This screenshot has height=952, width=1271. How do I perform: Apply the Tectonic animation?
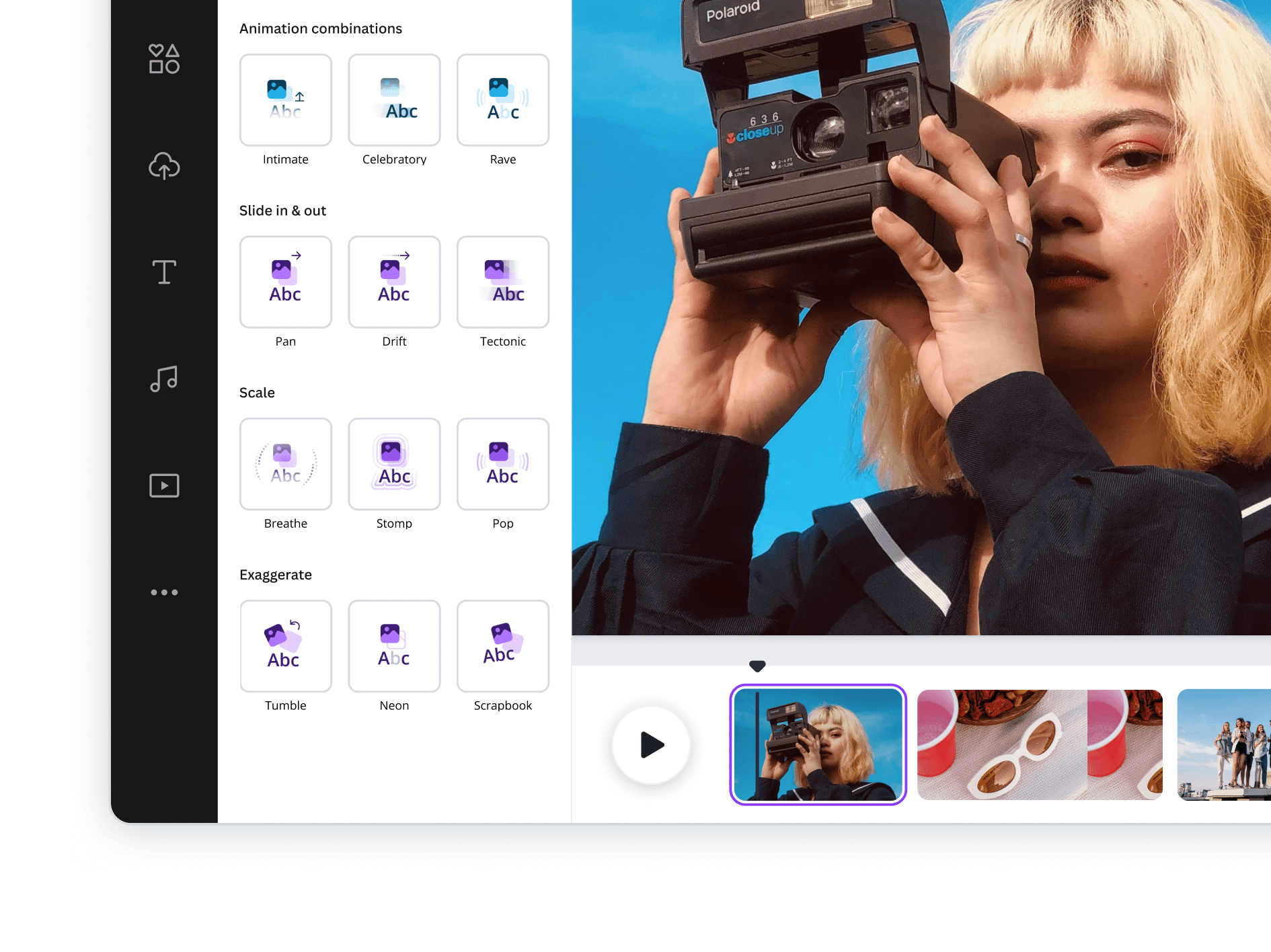(502, 282)
